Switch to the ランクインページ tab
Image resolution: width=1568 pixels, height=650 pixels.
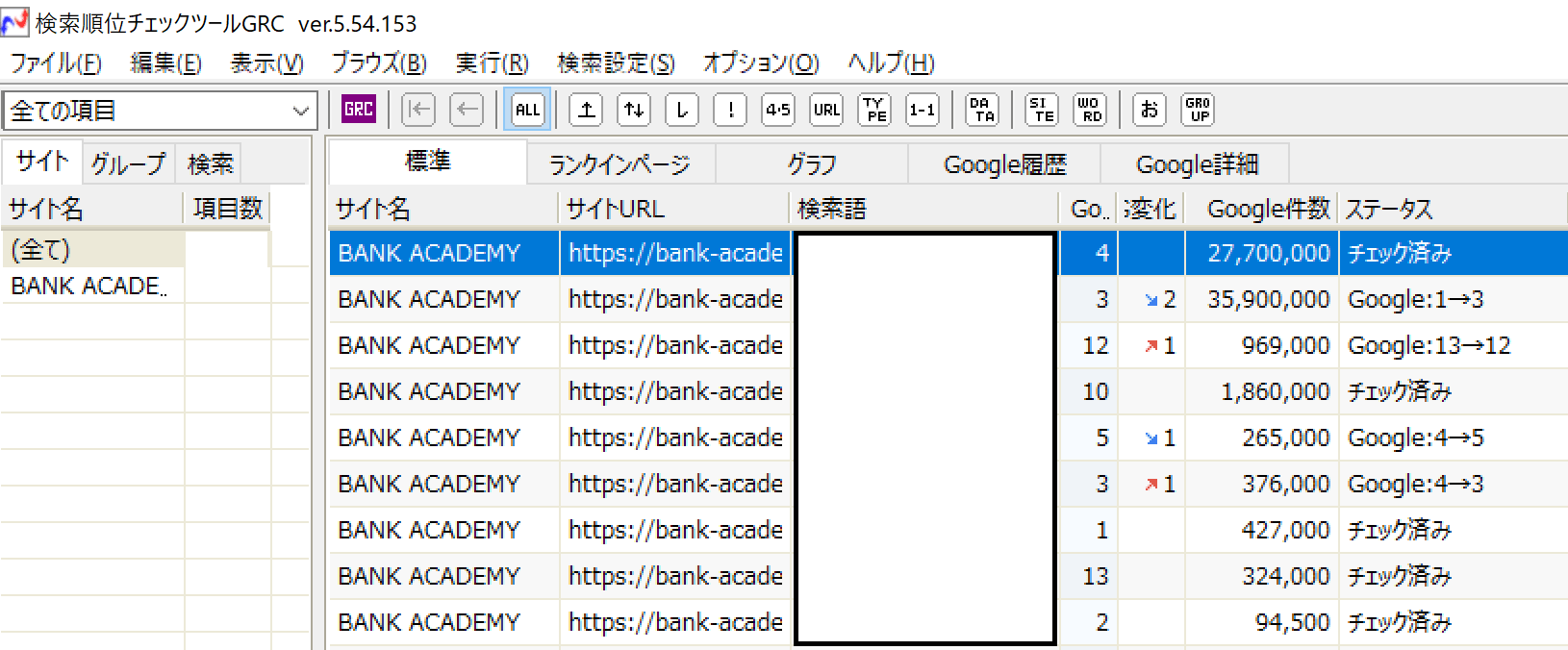pyautogui.click(x=620, y=164)
